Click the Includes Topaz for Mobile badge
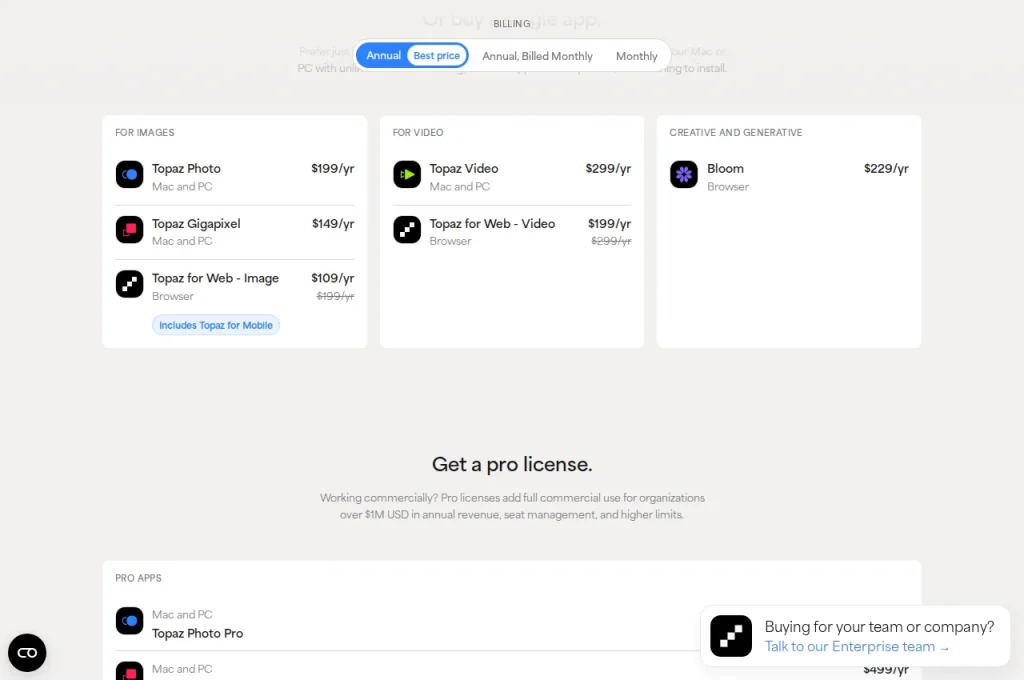1024x680 pixels. 216,325
